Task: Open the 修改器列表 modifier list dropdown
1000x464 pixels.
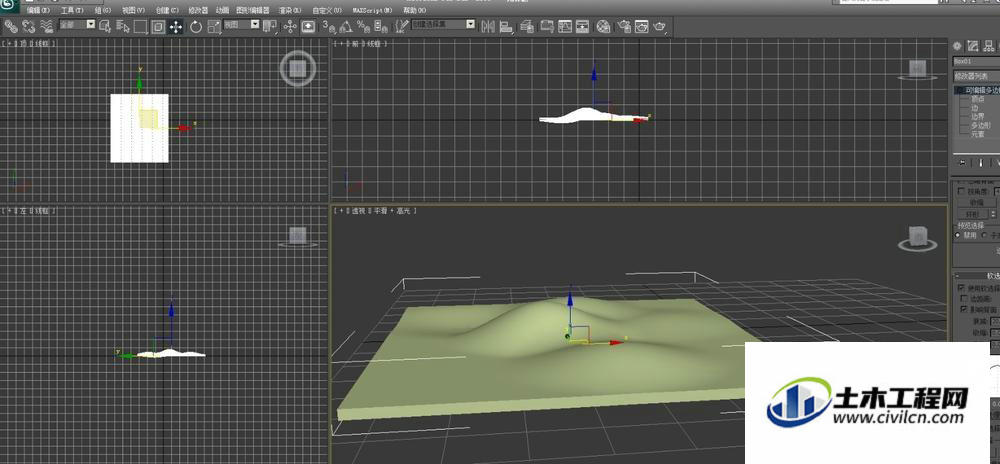Action: point(976,76)
